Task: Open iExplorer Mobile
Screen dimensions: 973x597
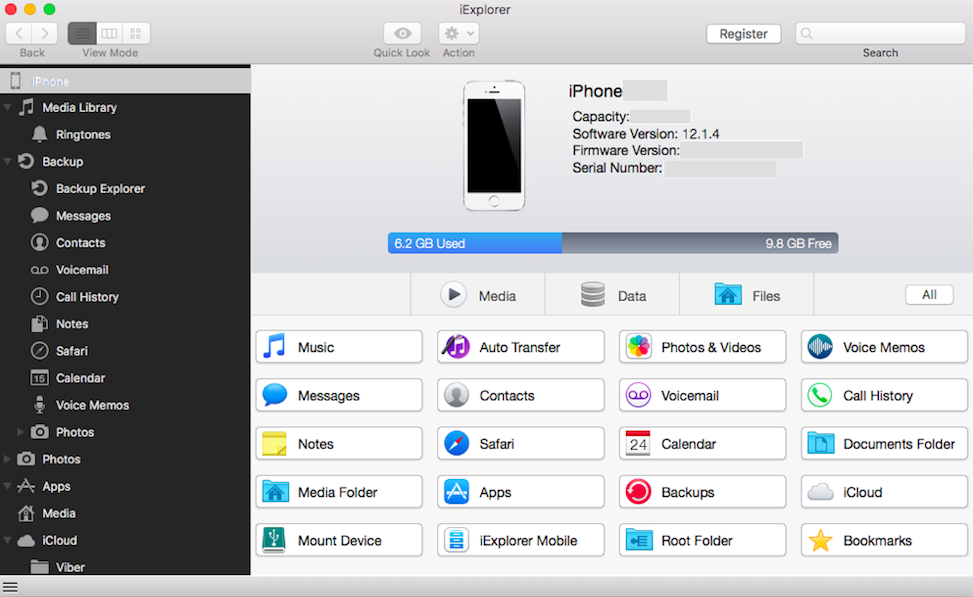Action: 521,541
